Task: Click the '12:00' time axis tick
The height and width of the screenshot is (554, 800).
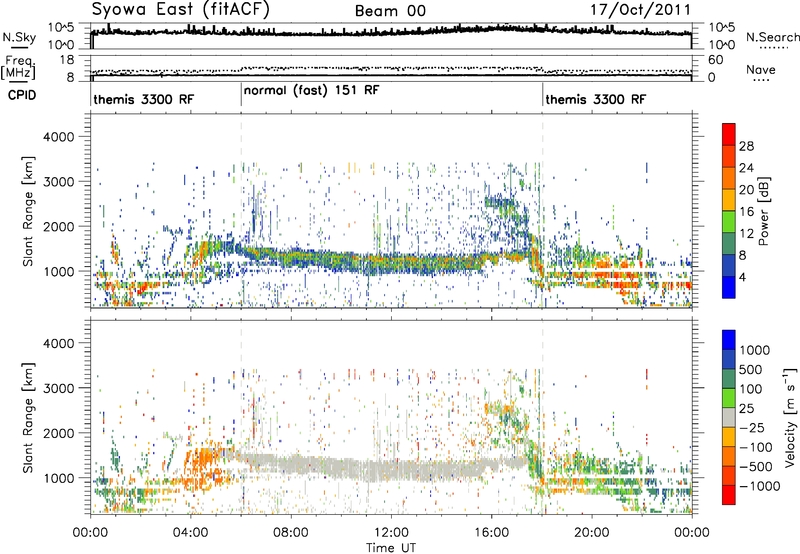Action: [391, 533]
